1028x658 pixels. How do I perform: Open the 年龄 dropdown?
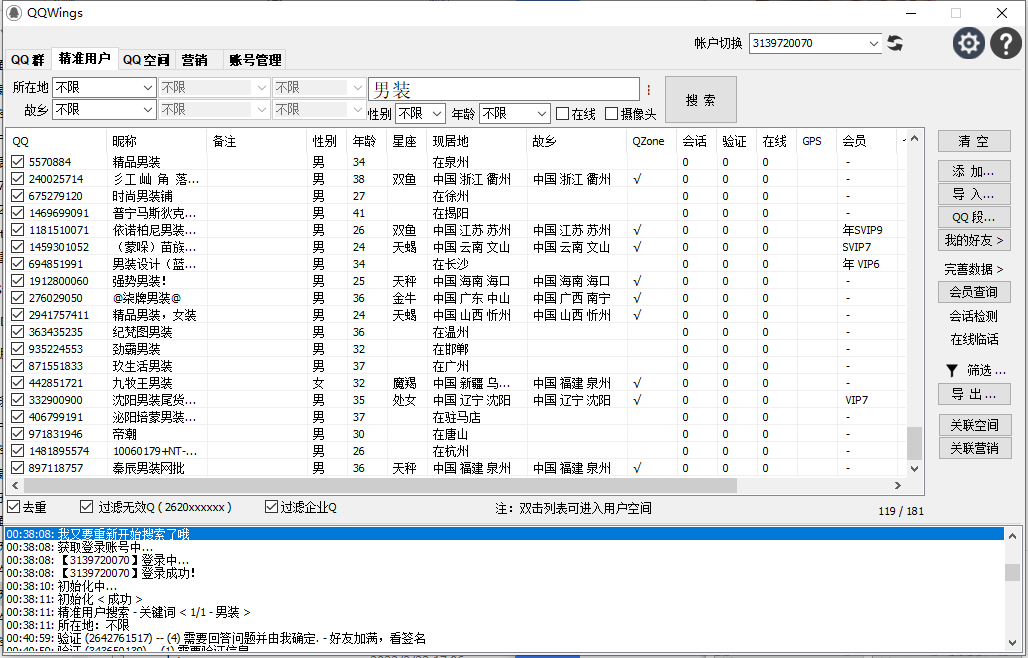(x=515, y=113)
